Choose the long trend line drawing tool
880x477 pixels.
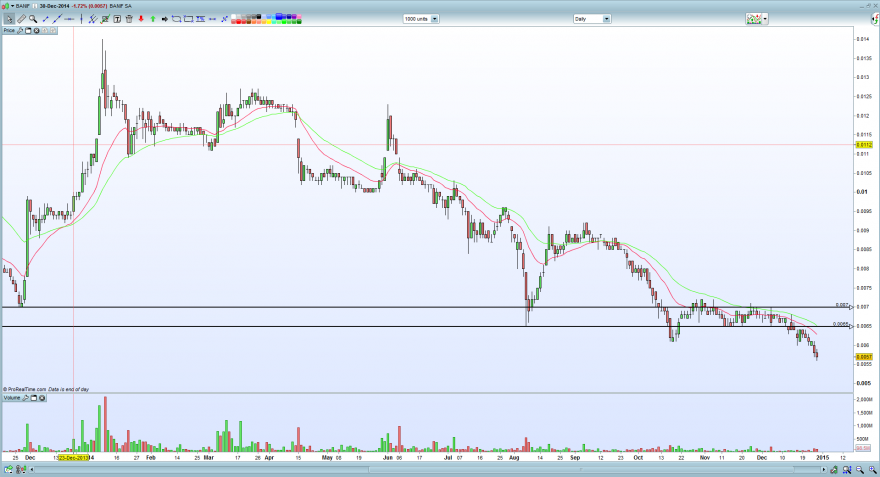tap(57, 19)
